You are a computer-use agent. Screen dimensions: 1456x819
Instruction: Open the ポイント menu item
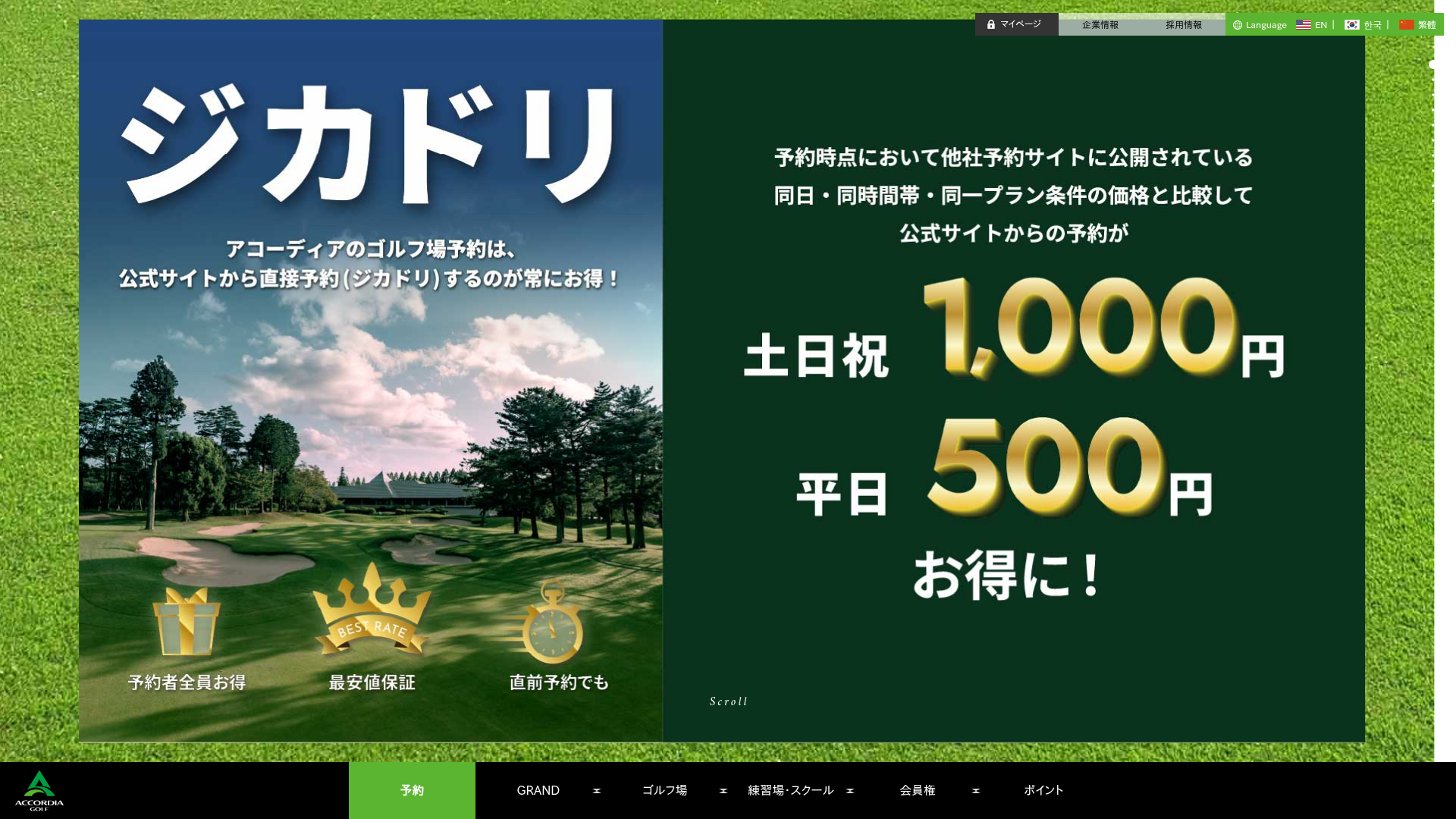[1044, 790]
